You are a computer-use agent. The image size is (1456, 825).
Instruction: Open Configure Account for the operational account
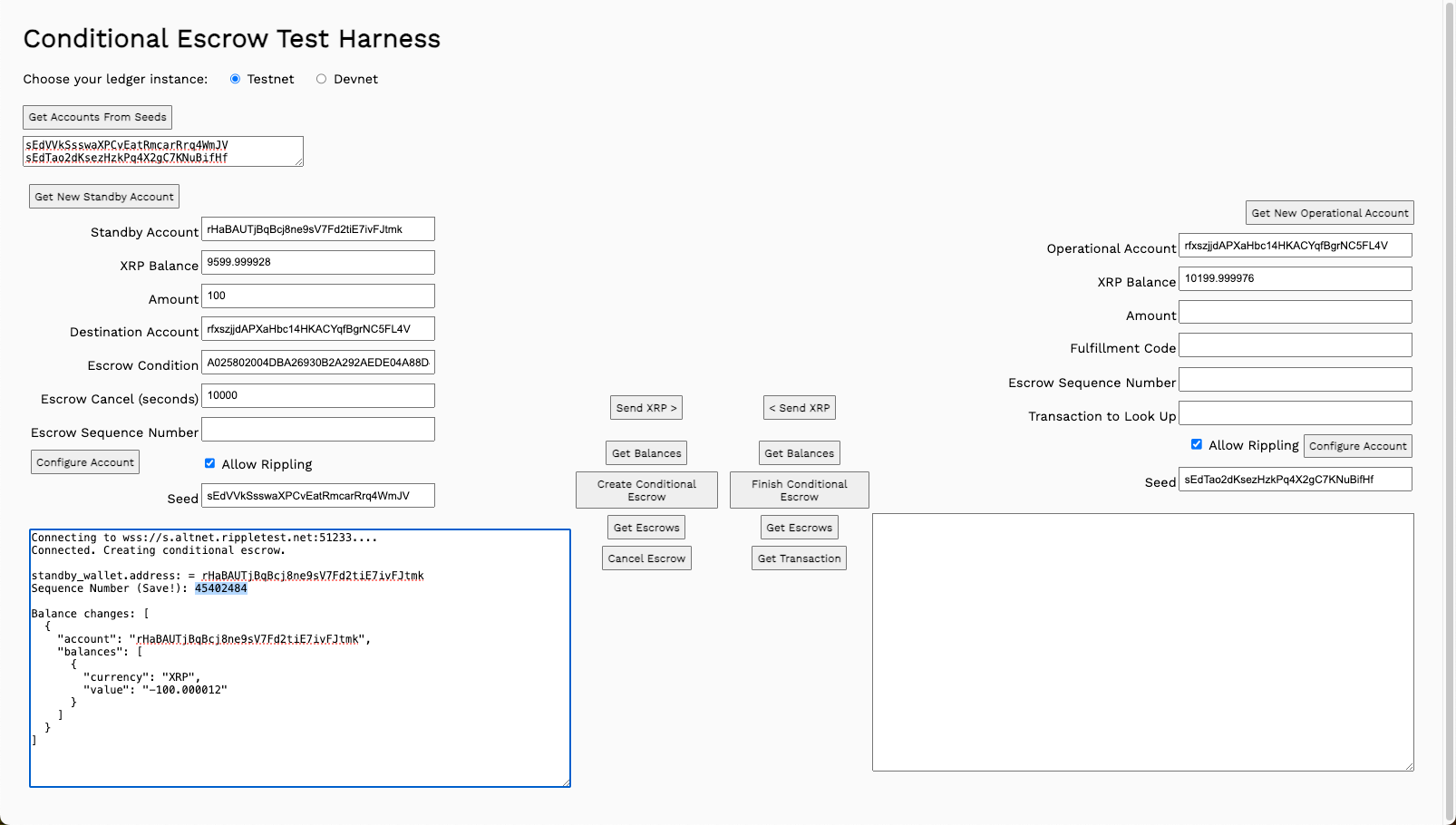coord(1357,445)
